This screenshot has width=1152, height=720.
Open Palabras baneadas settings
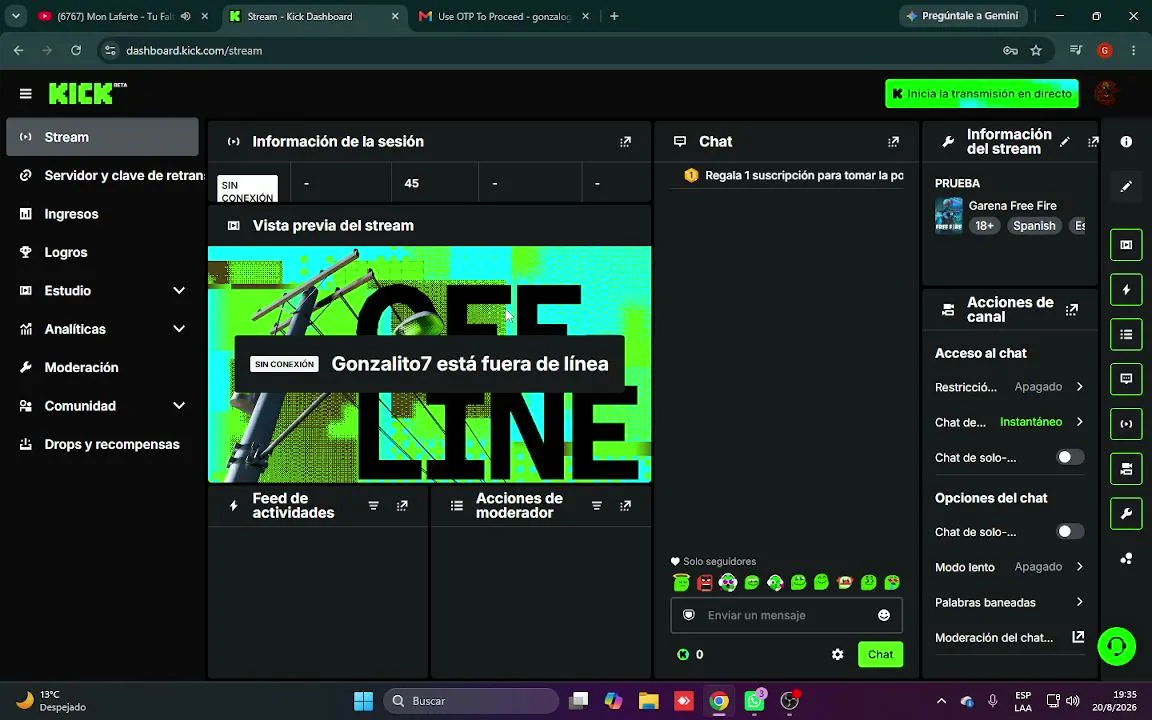point(1009,602)
